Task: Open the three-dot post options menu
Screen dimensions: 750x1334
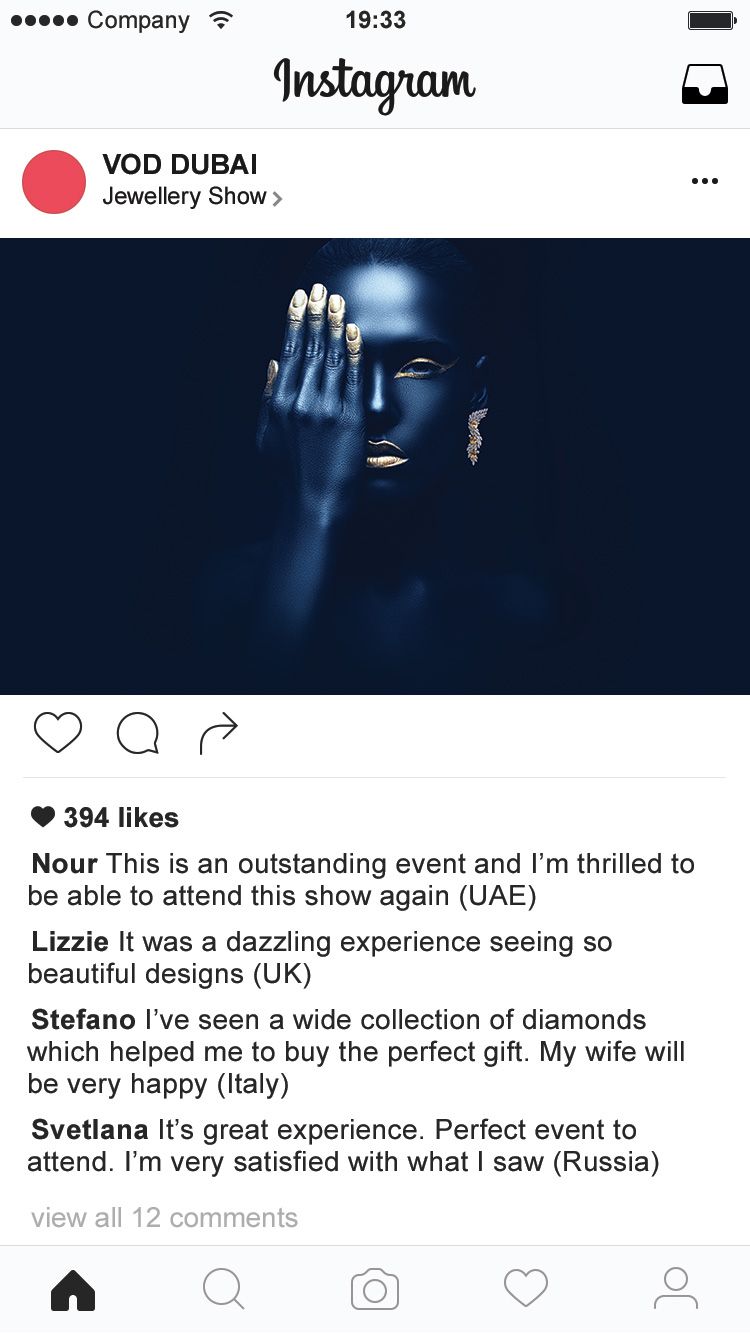Action: point(705,181)
